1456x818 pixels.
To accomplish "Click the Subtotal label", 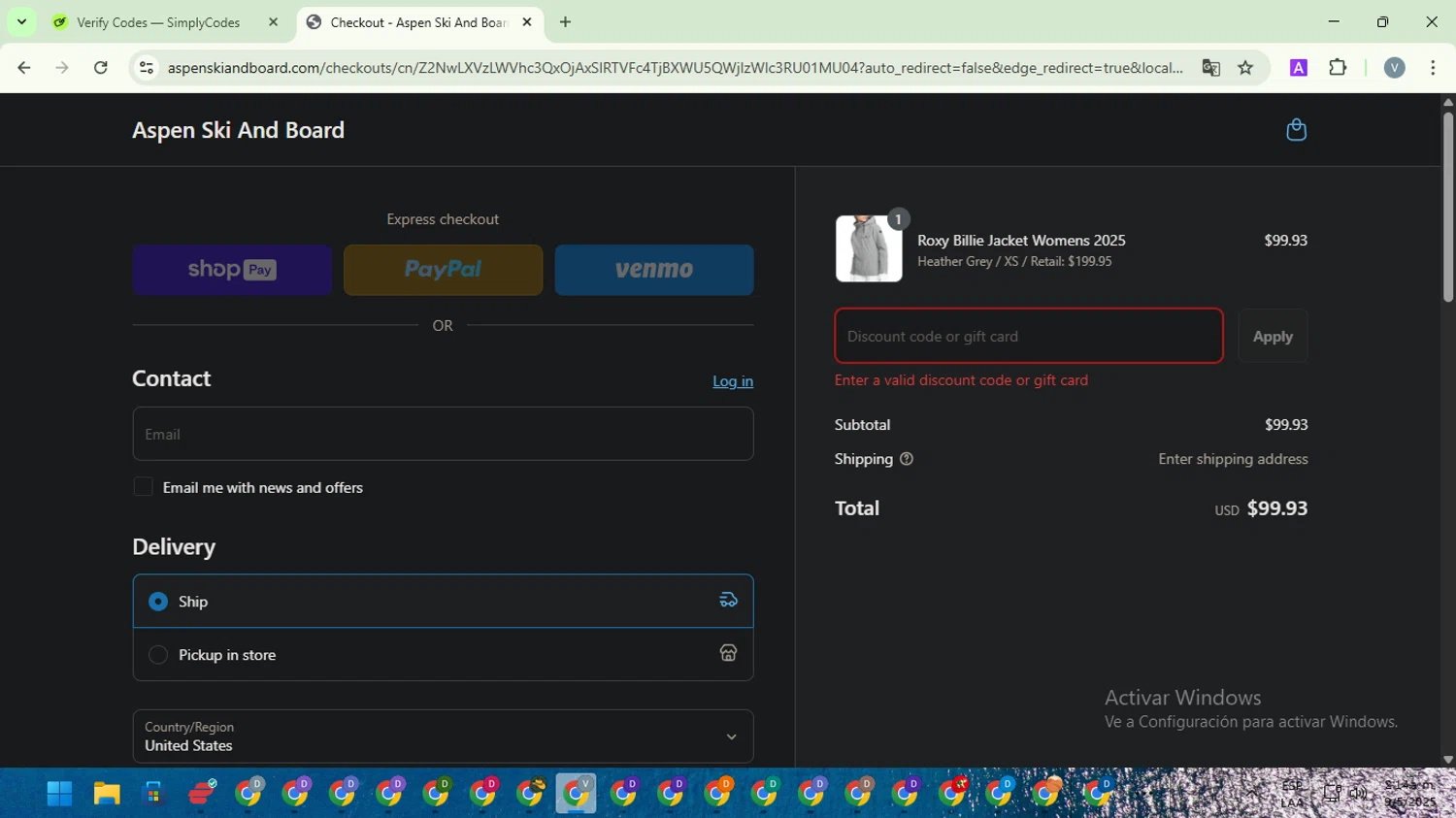I will point(862,425).
